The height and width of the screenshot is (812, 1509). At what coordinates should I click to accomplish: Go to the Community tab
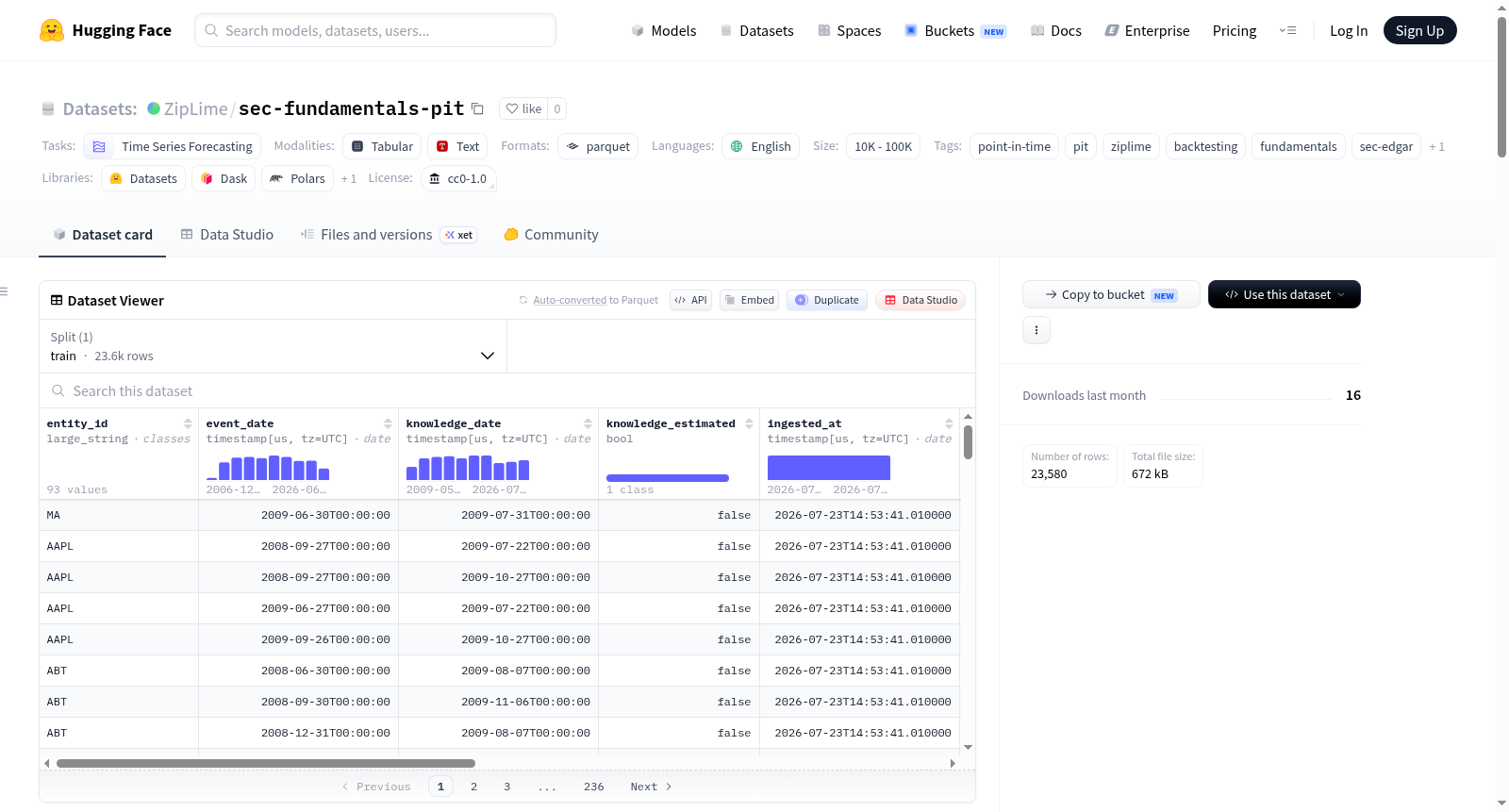(x=552, y=235)
